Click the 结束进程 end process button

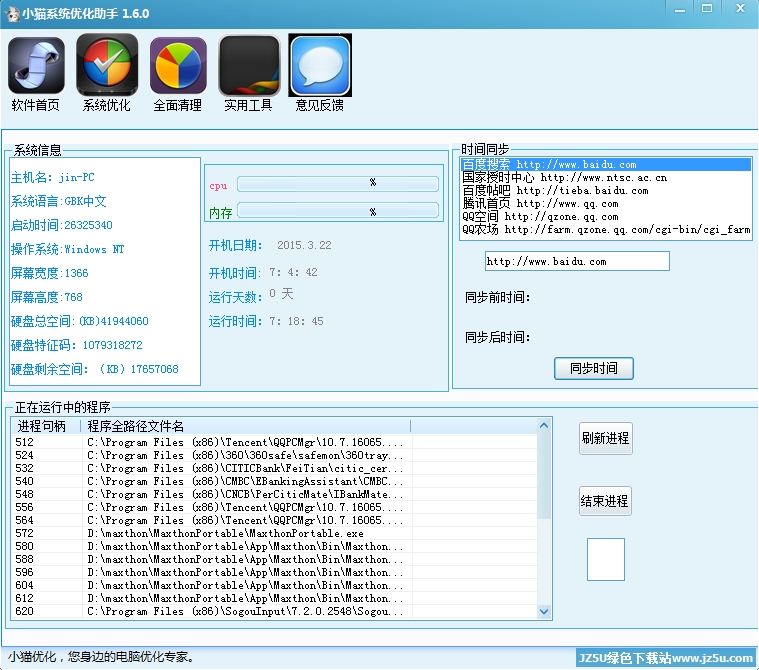pyautogui.click(x=605, y=501)
